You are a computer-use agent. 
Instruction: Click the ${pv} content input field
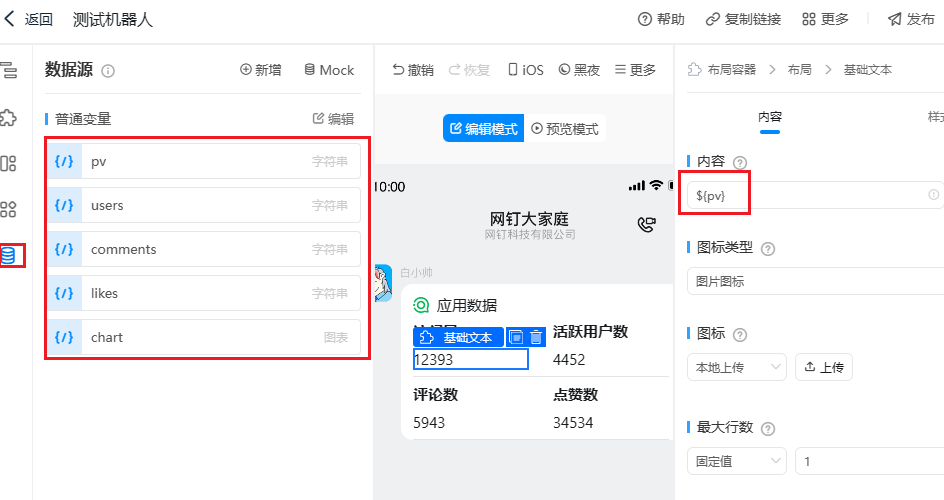[810, 195]
